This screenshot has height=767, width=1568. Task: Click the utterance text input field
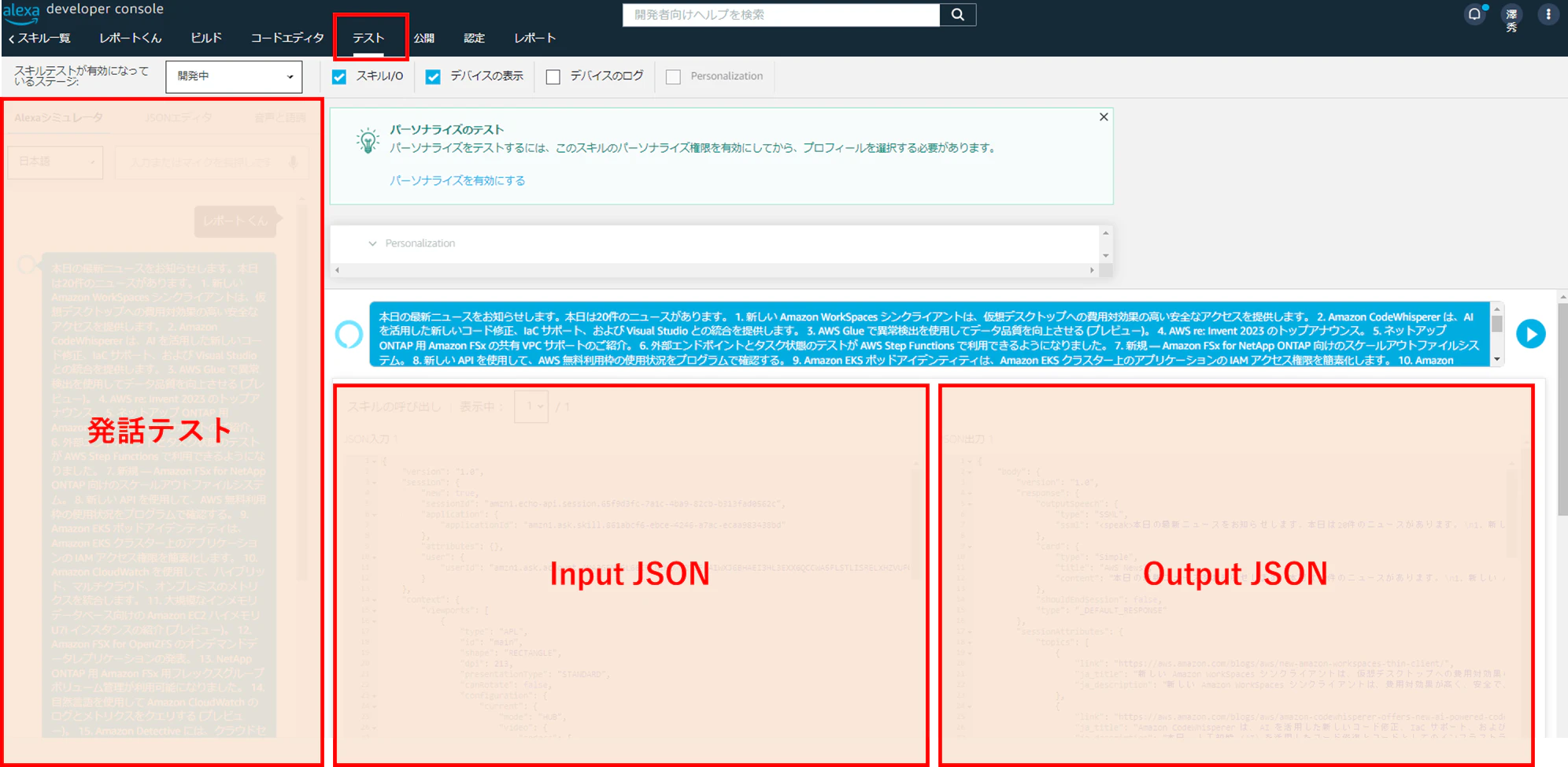(201, 162)
